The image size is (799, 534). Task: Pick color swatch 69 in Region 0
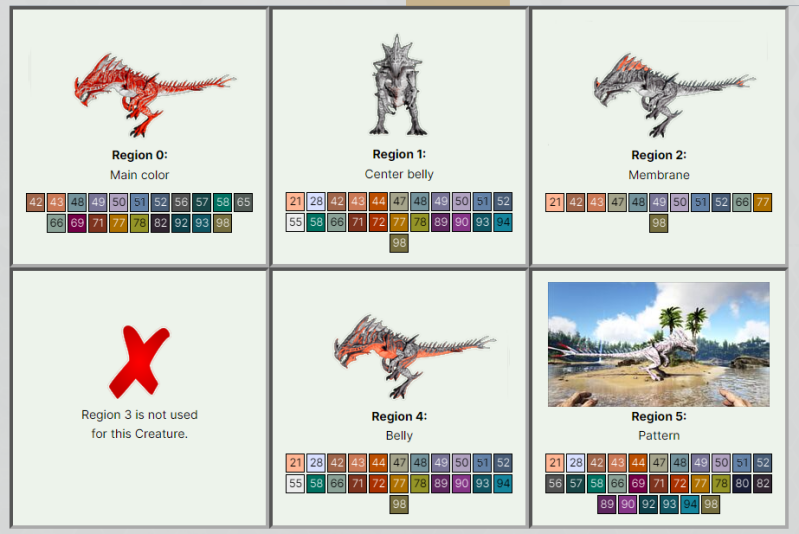77,223
